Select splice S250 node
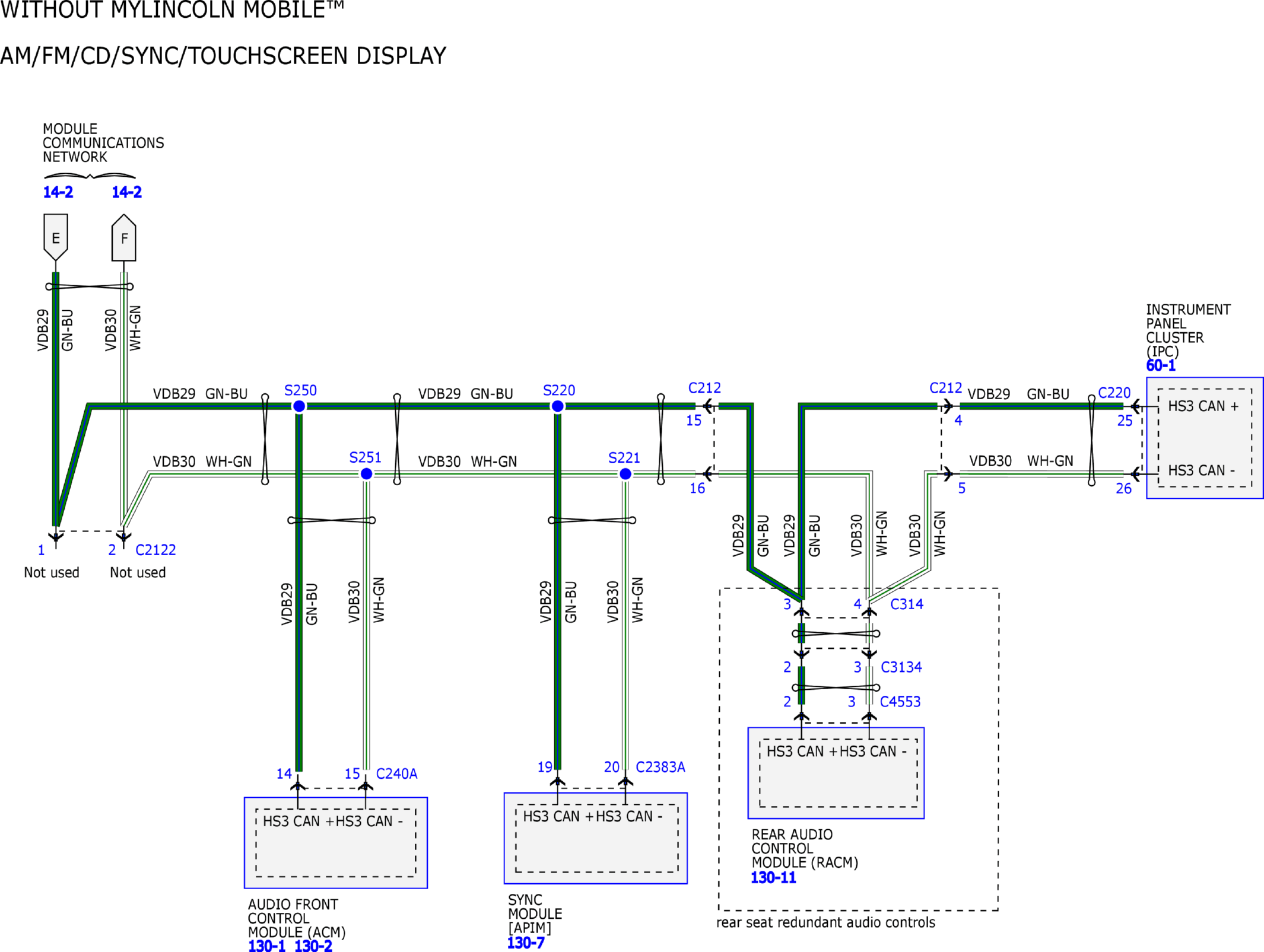This screenshot has height=952, width=1264. click(x=299, y=406)
